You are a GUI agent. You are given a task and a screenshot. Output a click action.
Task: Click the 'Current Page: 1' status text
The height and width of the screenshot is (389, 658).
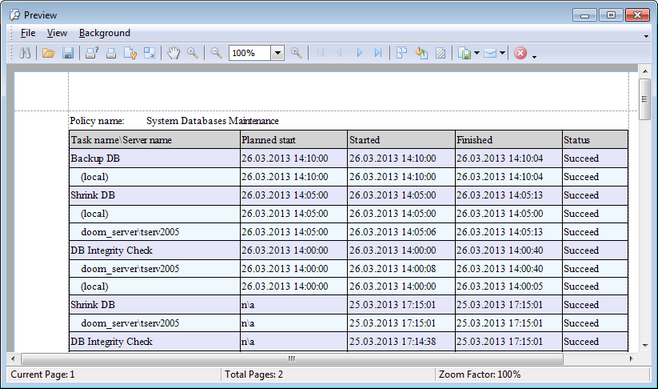click(42, 374)
